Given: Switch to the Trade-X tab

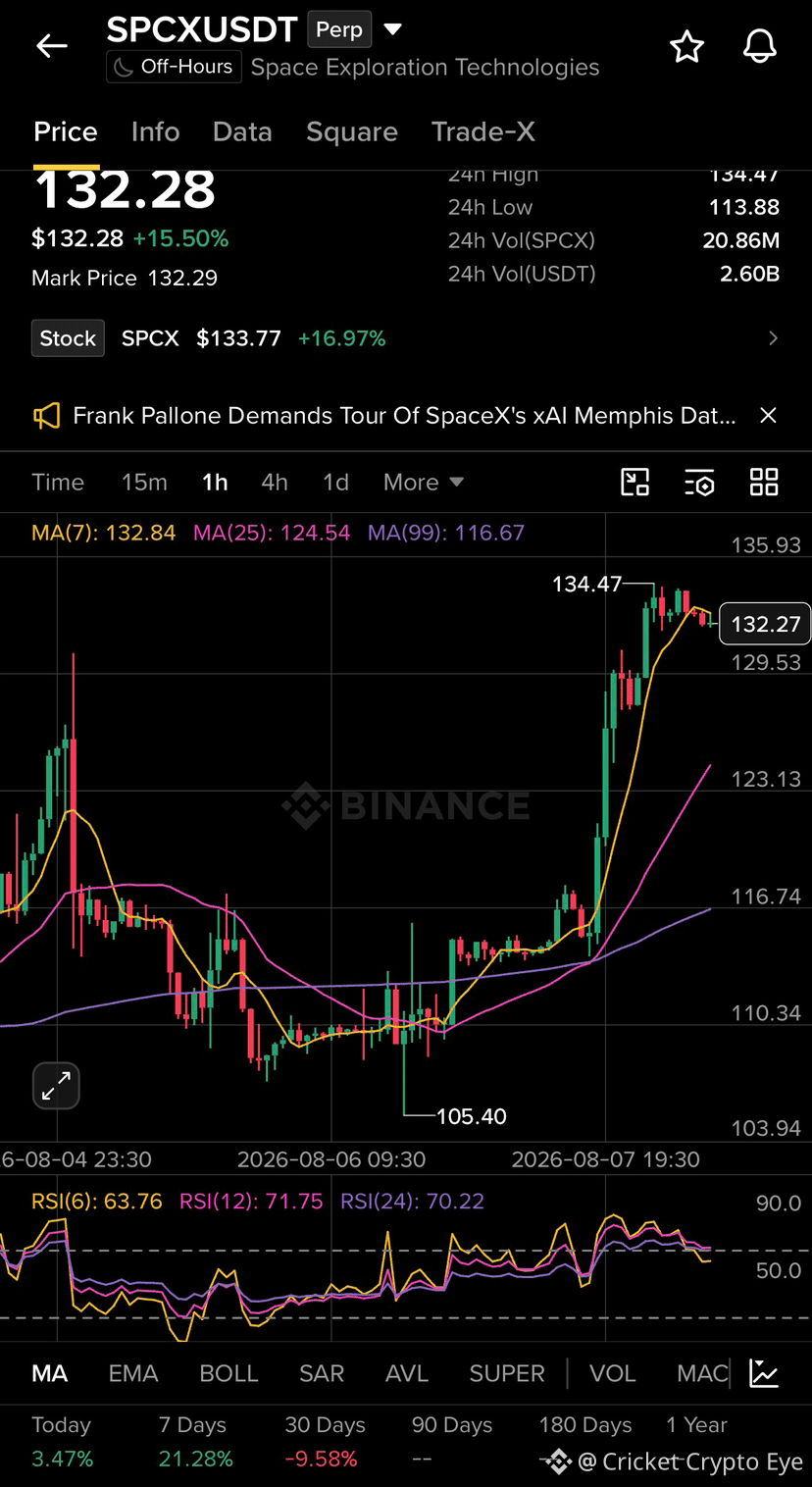Looking at the screenshot, I should pyautogui.click(x=483, y=131).
